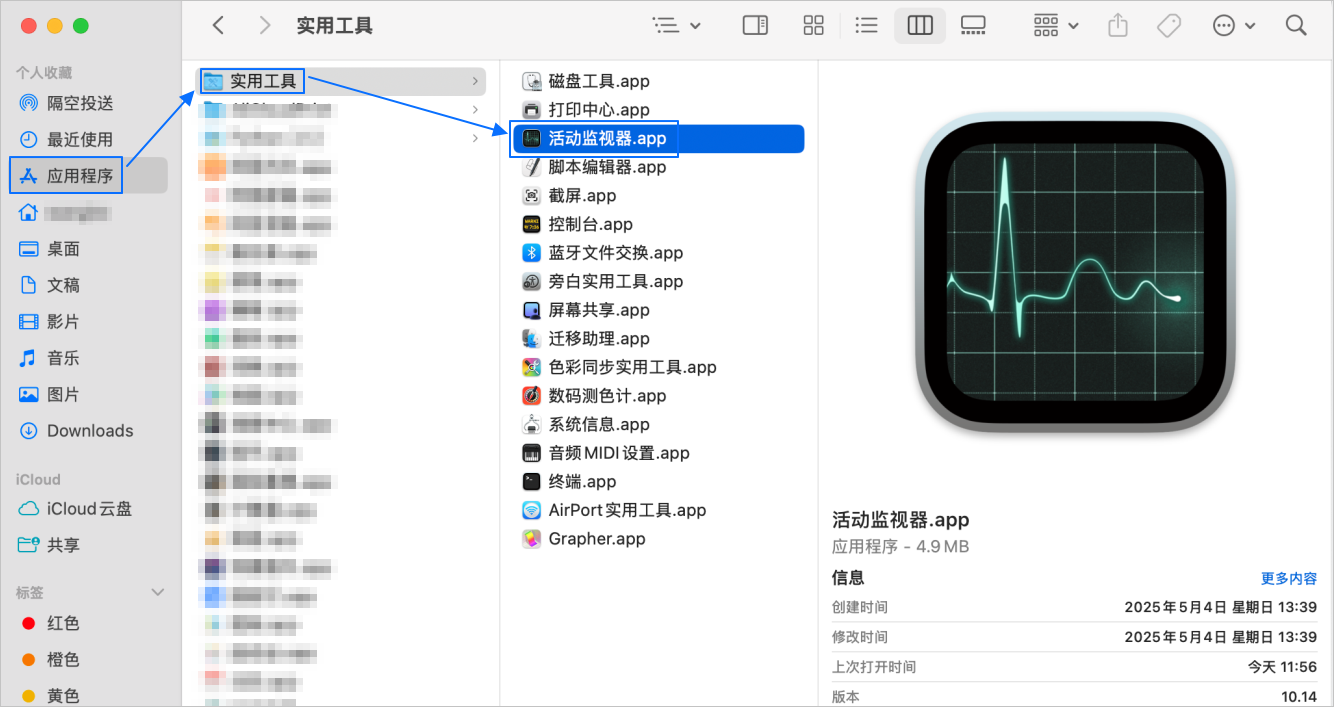Image resolution: width=1334 pixels, height=707 pixels.
Task: Click the Tags icon in the toolbar
Action: point(1169,25)
